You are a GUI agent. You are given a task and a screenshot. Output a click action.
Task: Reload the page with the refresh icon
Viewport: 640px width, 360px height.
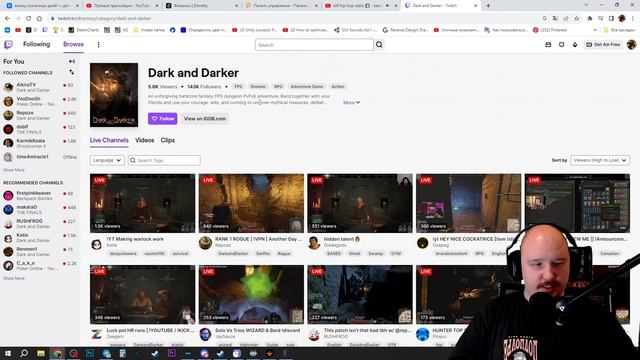pos(29,18)
